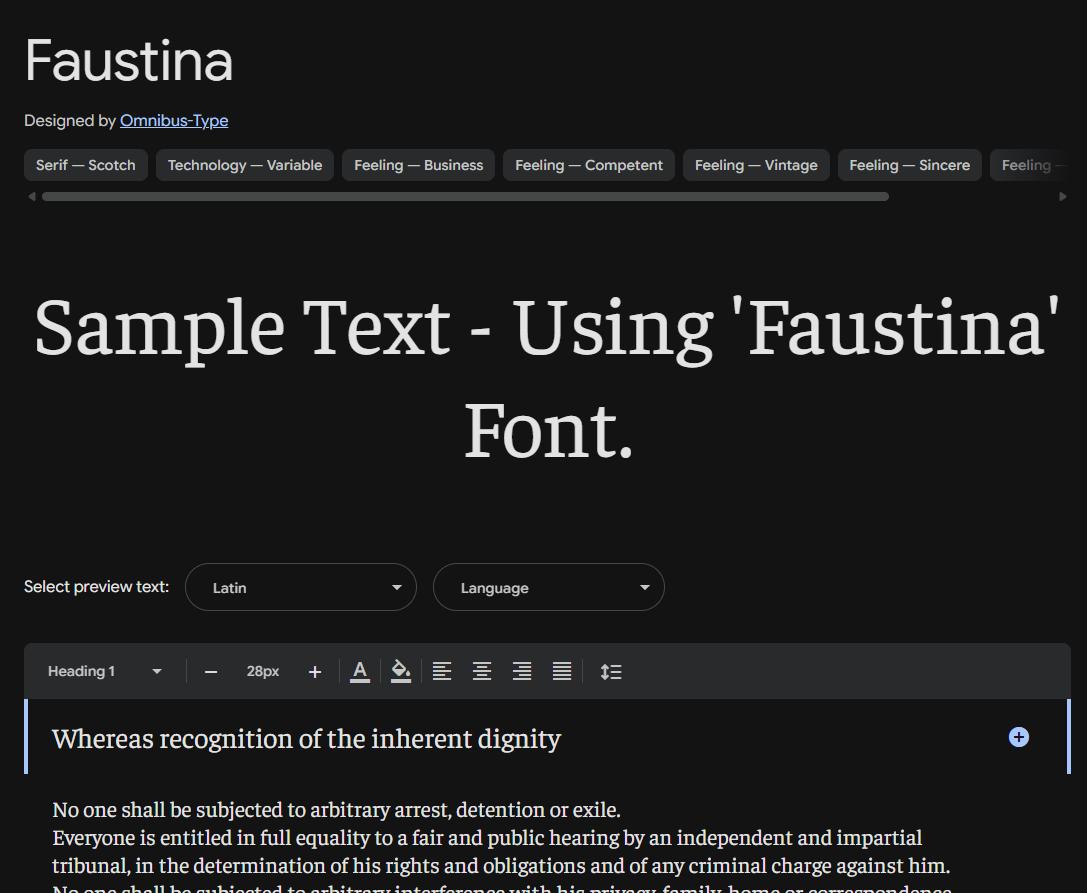Open the line spacing options
Image resolution: width=1087 pixels, height=893 pixels.
[x=611, y=672]
